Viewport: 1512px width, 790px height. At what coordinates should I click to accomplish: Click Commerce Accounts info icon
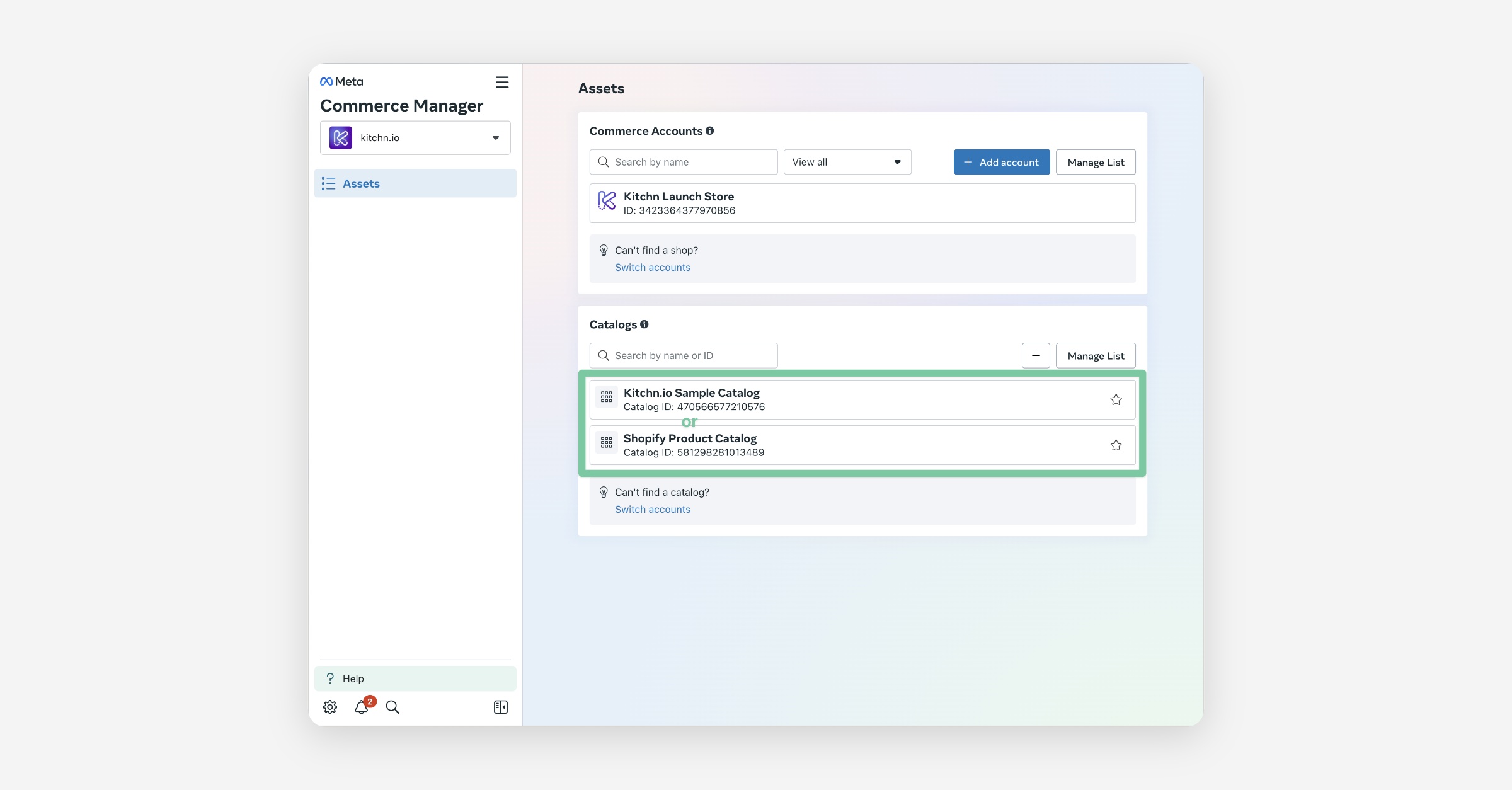[710, 131]
